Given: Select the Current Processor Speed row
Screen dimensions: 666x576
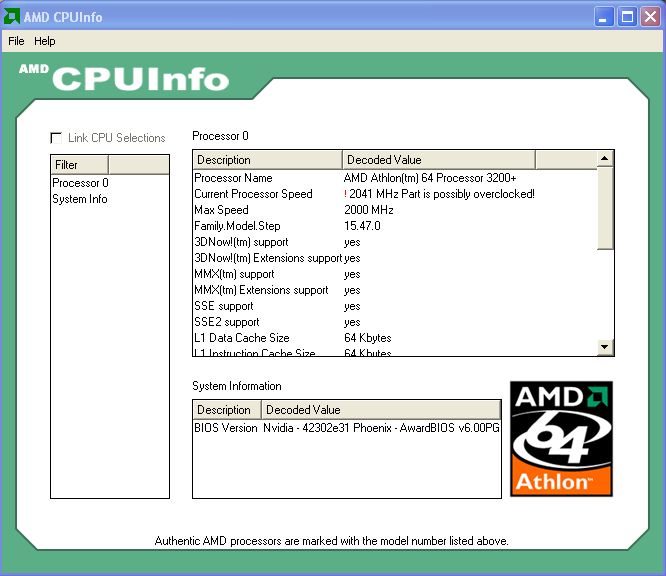Looking at the screenshot, I should (x=395, y=194).
